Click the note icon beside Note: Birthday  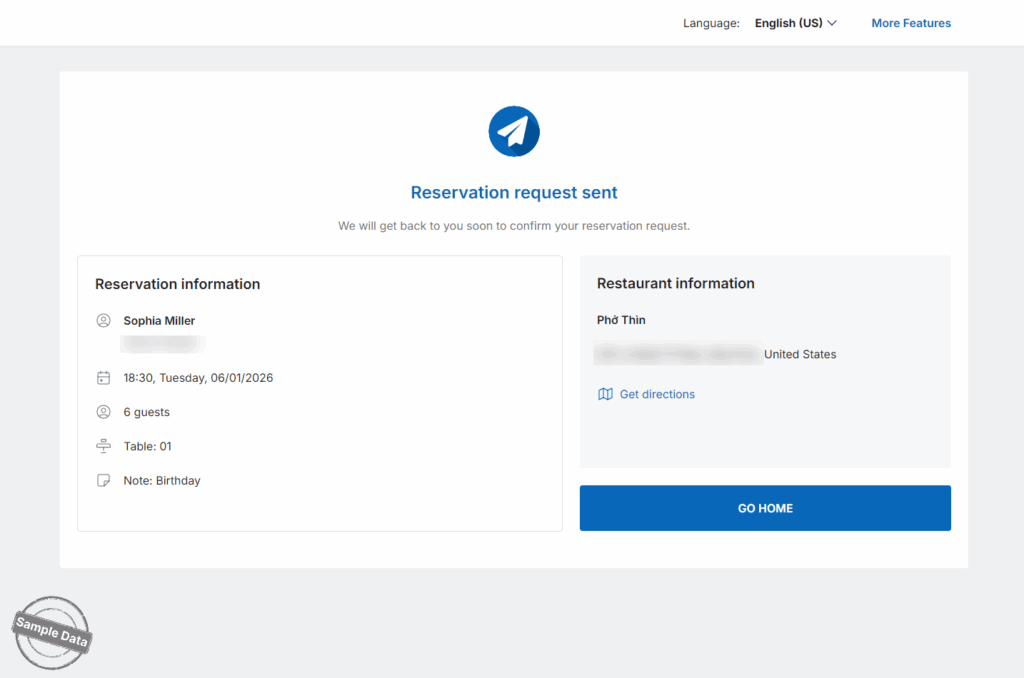(103, 481)
